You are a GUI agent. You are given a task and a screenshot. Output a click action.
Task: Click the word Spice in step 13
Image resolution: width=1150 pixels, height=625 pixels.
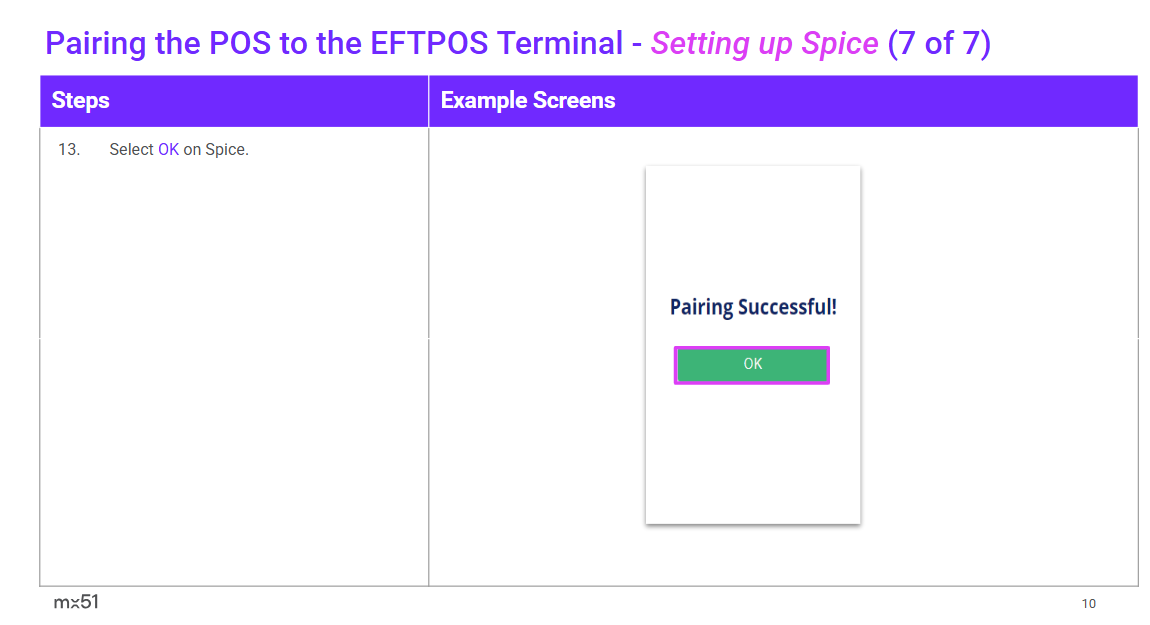click(x=226, y=150)
